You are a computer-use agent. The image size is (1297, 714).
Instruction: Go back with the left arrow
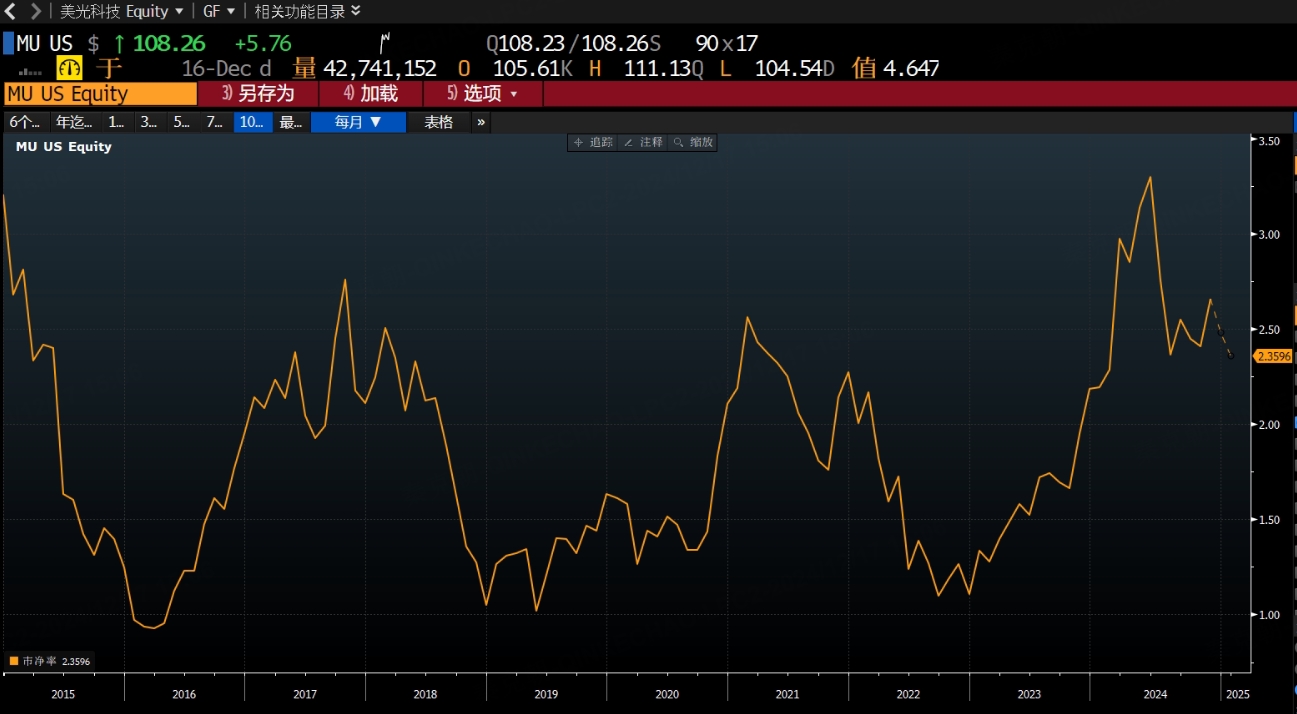(x=12, y=11)
